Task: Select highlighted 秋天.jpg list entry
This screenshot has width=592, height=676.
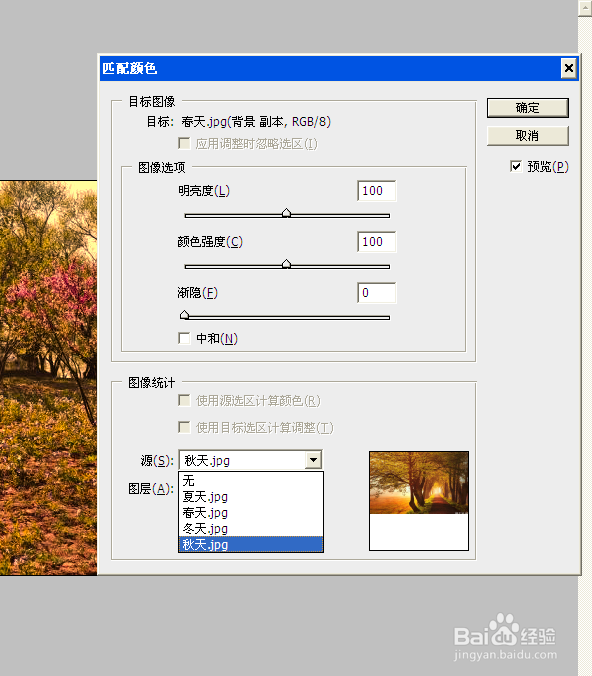Action: coord(251,545)
